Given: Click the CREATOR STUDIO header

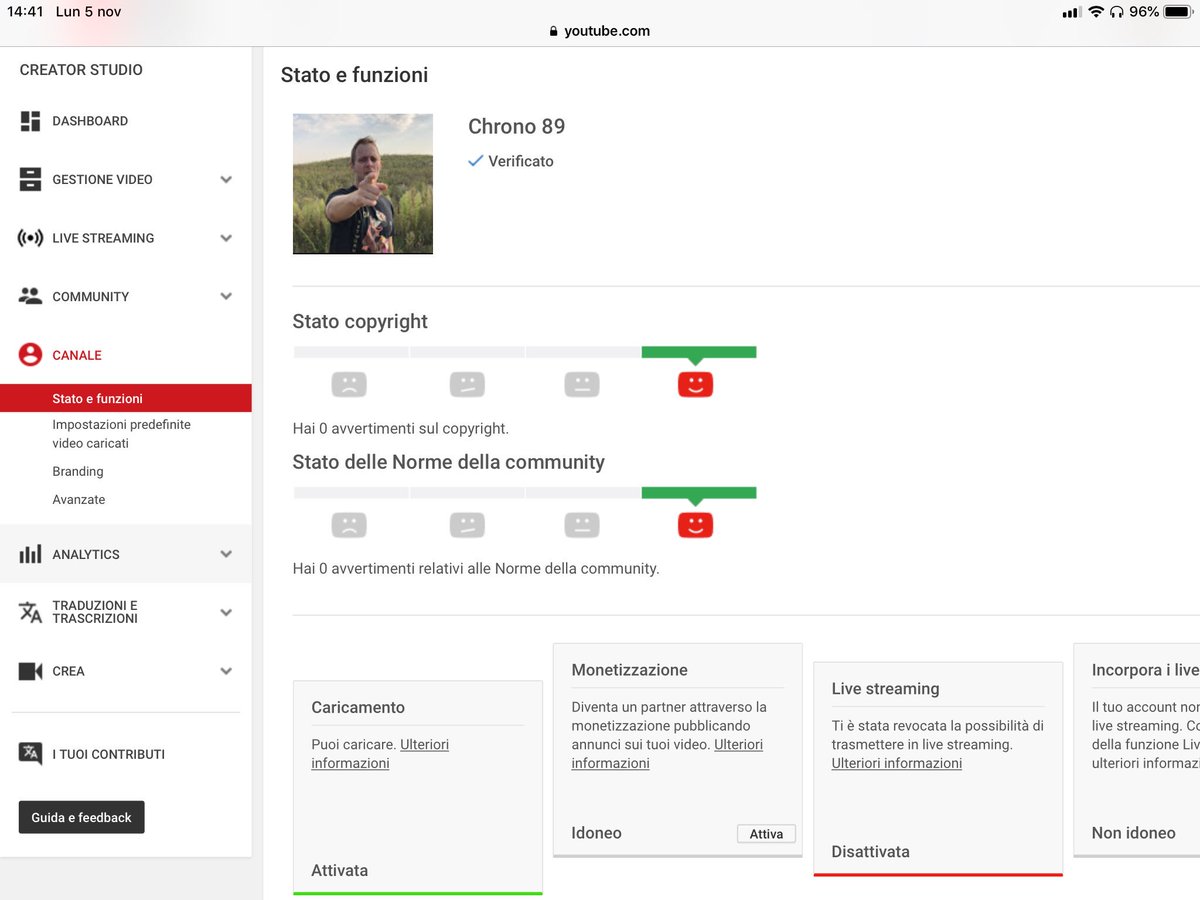Looking at the screenshot, I should click(81, 70).
